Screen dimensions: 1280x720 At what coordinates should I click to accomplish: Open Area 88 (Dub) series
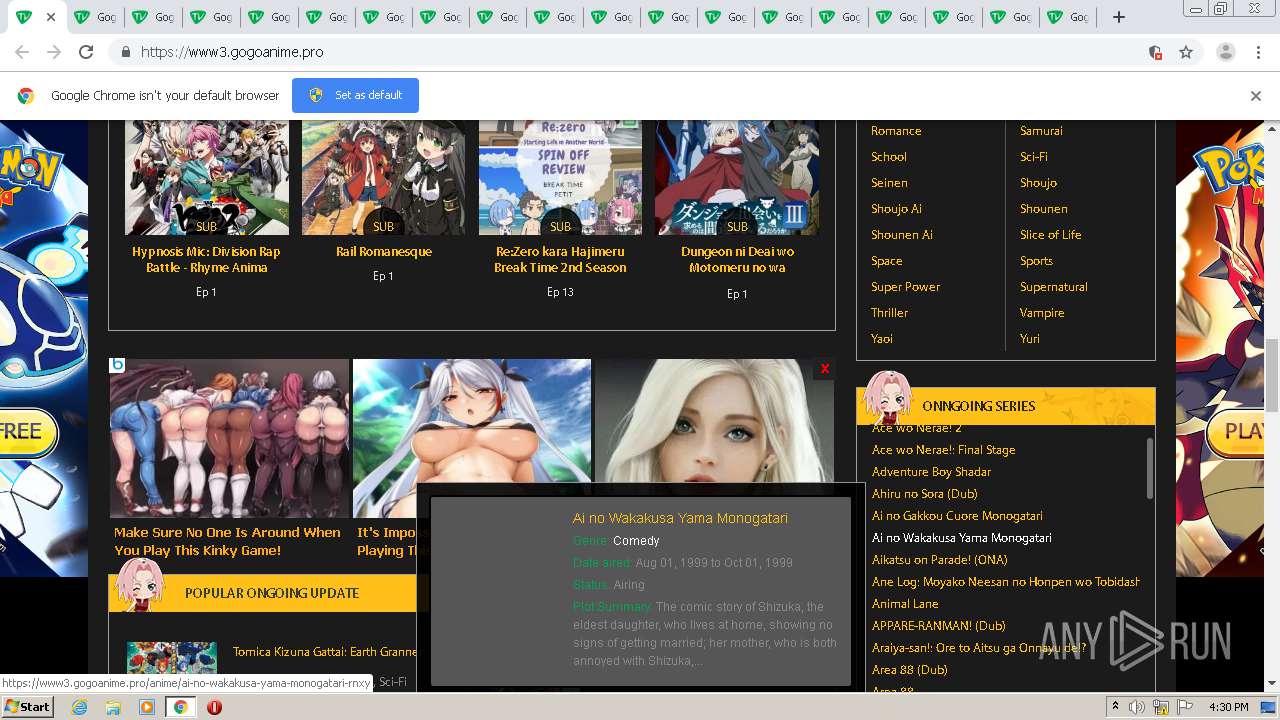pos(909,670)
